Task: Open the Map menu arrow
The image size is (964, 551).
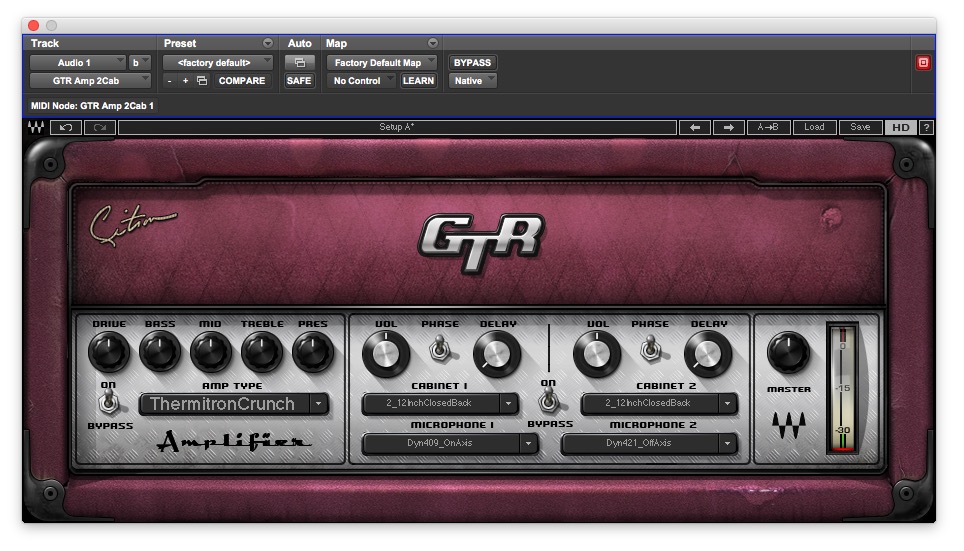Action: click(433, 43)
